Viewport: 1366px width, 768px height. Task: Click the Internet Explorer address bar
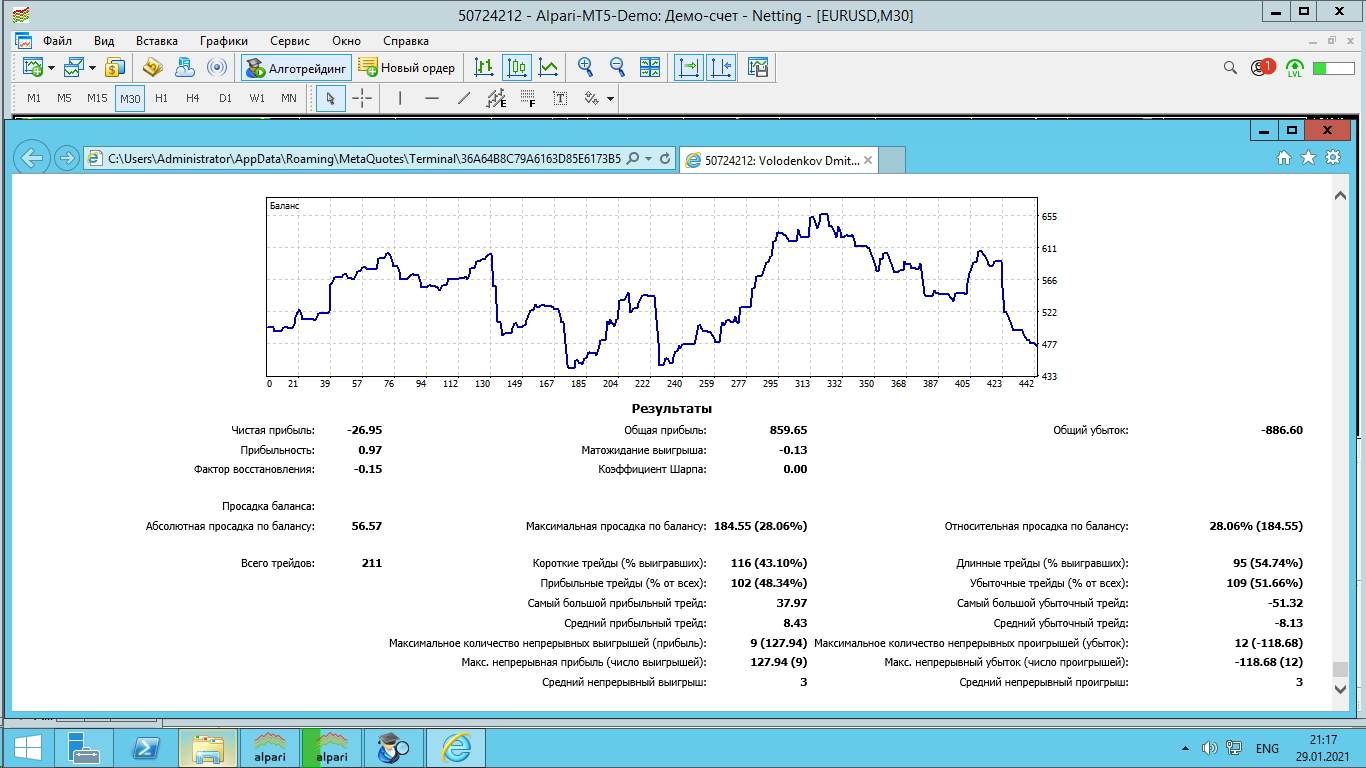coord(365,158)
